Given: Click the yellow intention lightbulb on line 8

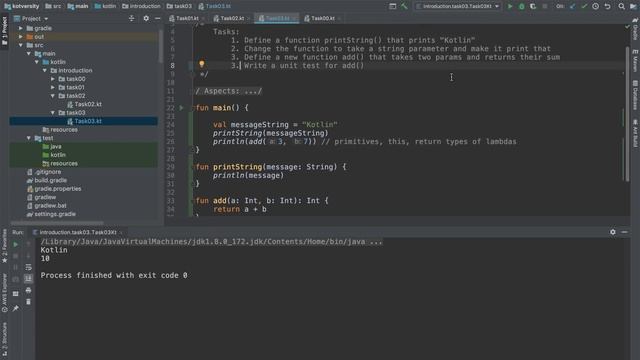Looking at the screenshot, I should (x=202, y=64).
